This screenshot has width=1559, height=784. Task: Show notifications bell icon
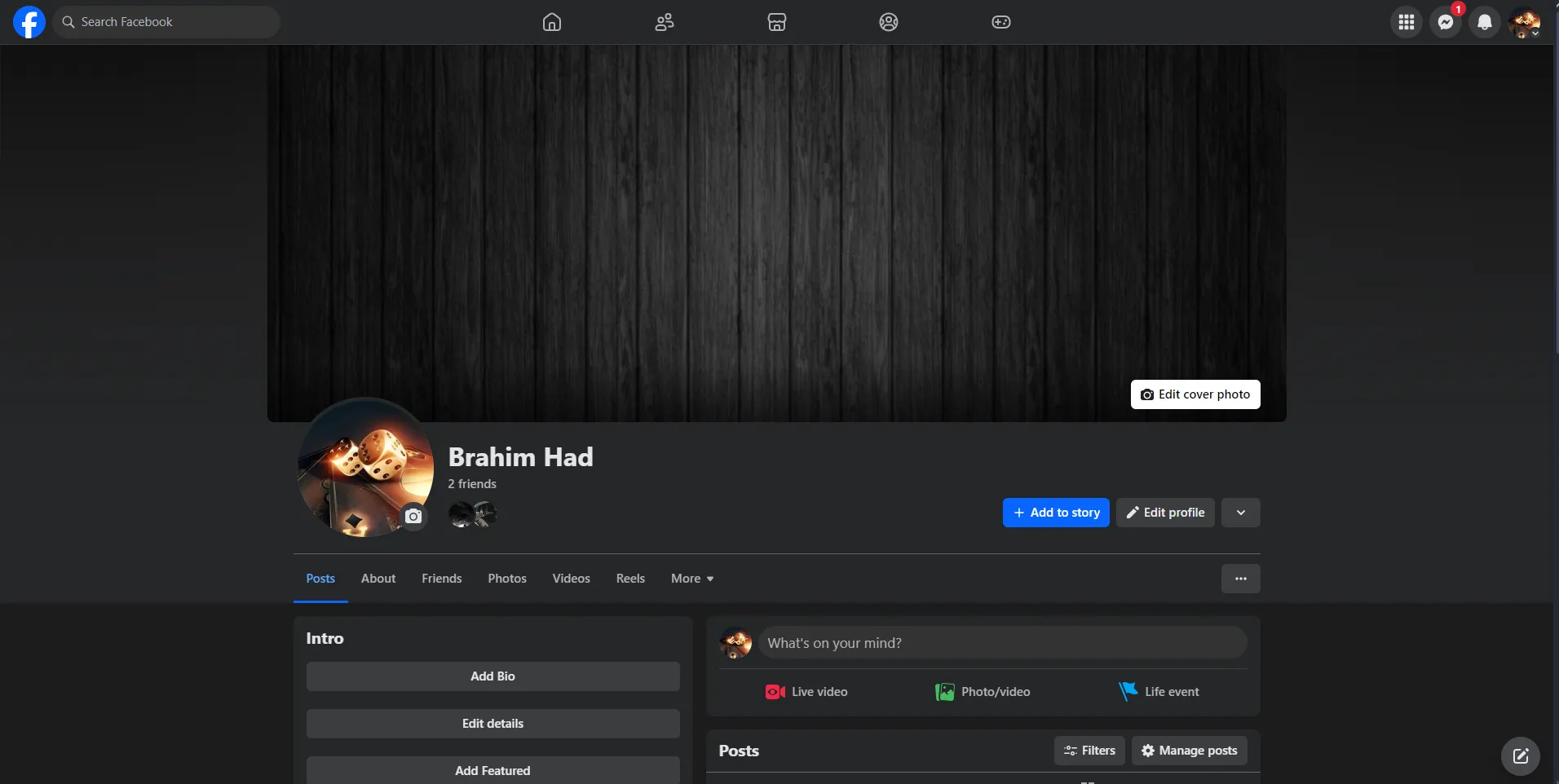1484,22
